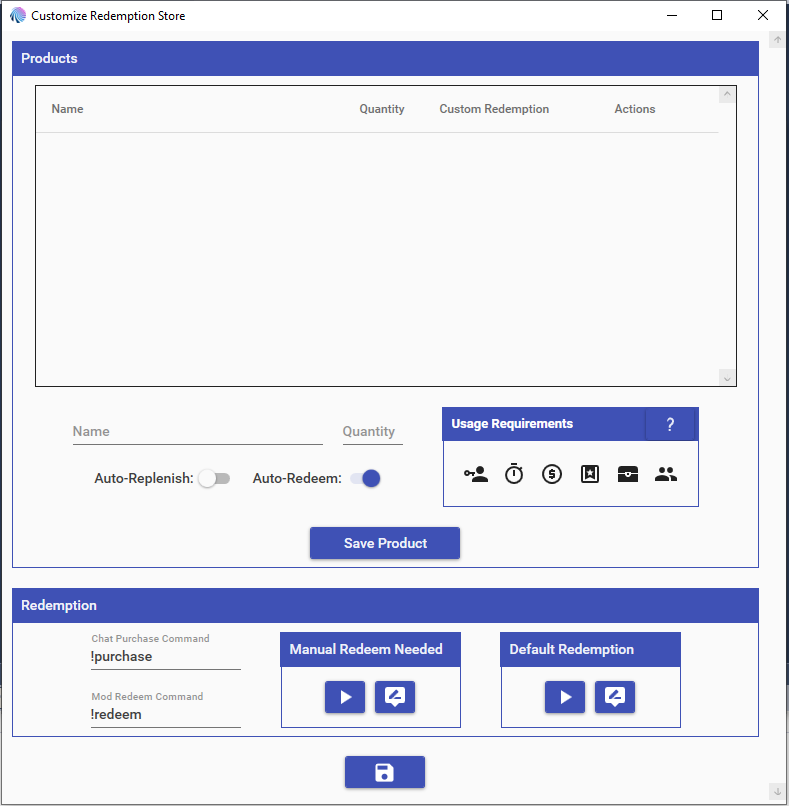Click the Chat Purchase Command field
Image resolution: width=789 pixels, height=806 pixels.
(165, 657)
